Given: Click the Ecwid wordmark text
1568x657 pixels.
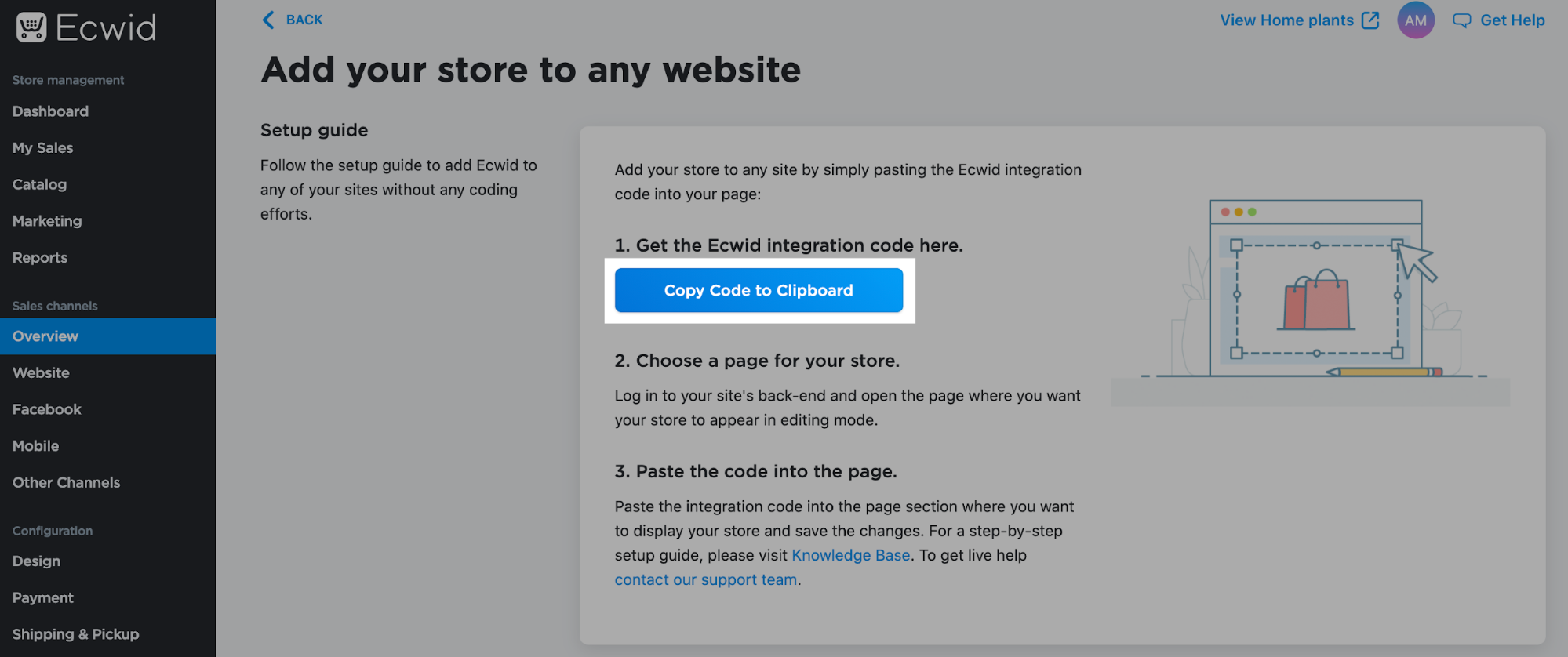Looking at the screenshot, I should click(x=106, y=28).
